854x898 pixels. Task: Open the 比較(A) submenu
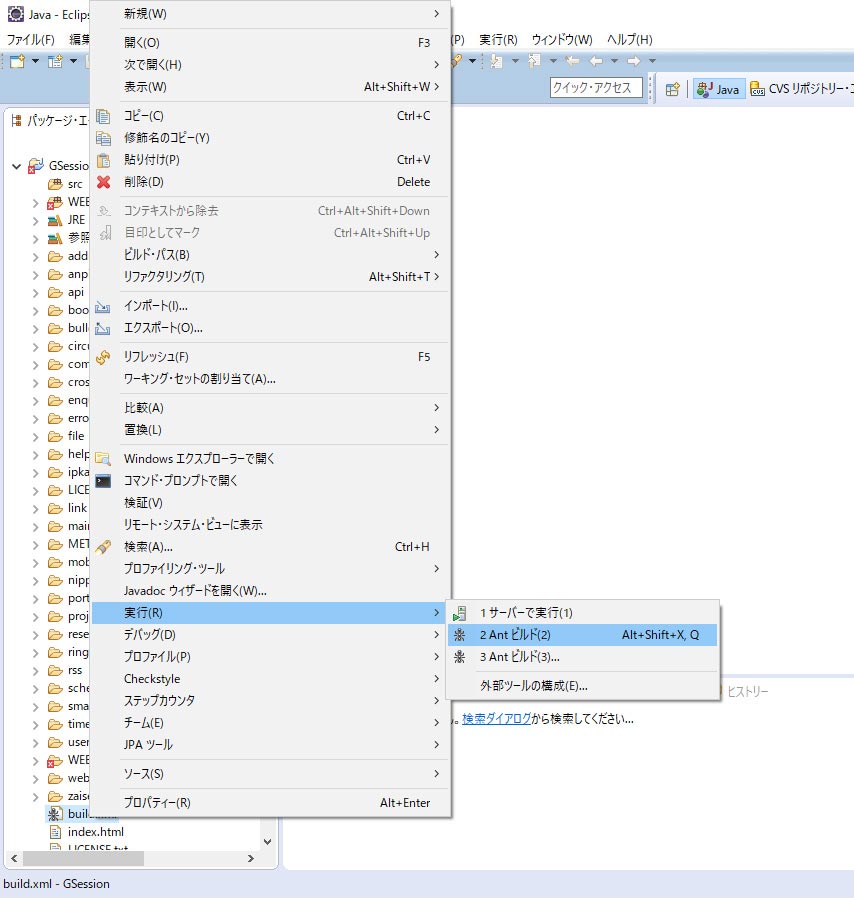[271, 408]
